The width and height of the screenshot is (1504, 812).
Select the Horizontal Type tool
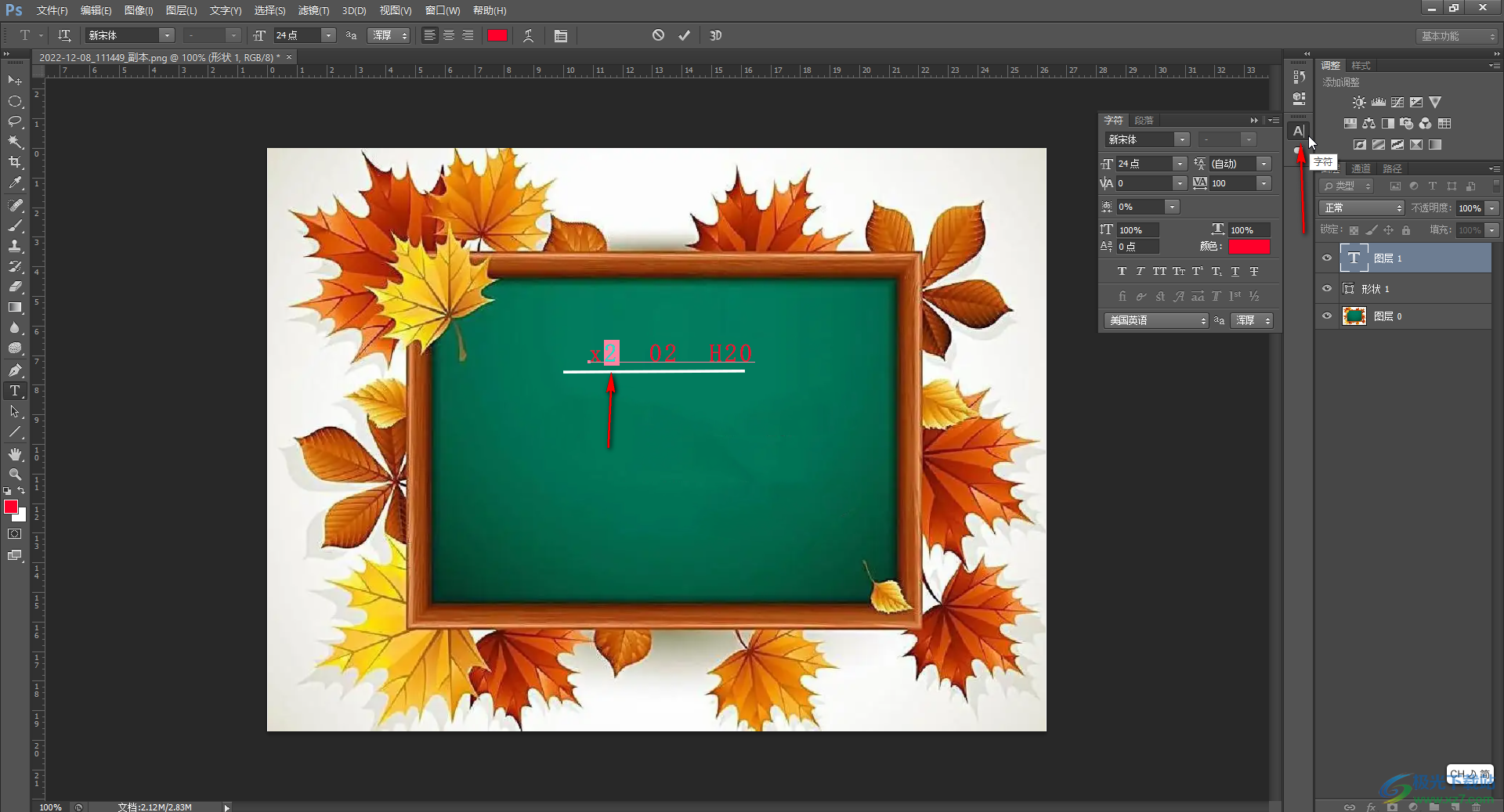point(15,390)
